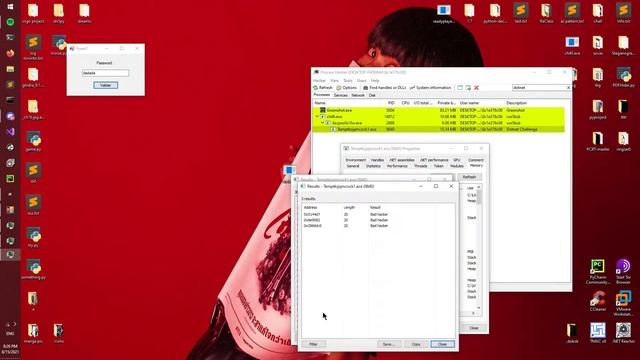
Task: Switch to the Network tab
Action: (358, 95)
